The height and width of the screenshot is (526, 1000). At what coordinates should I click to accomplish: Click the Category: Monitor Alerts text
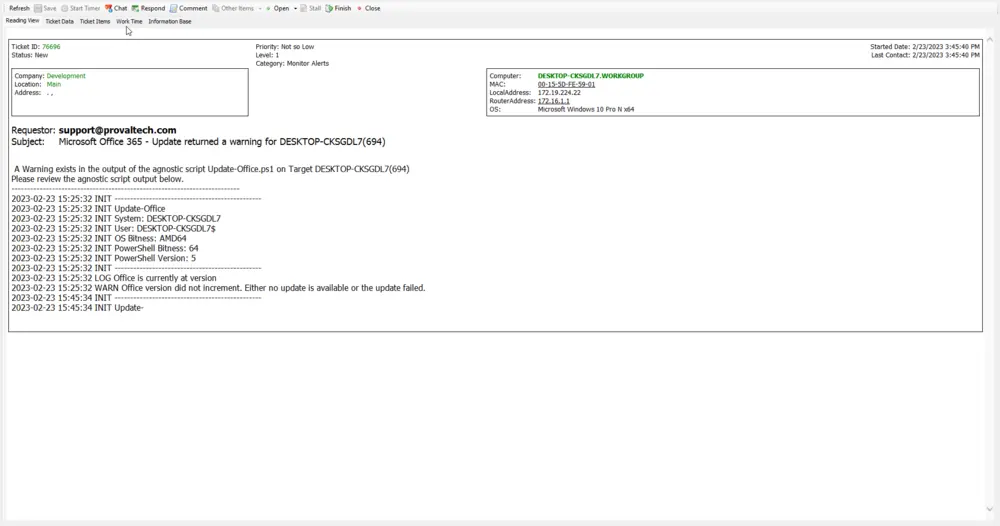click(292, 64)
